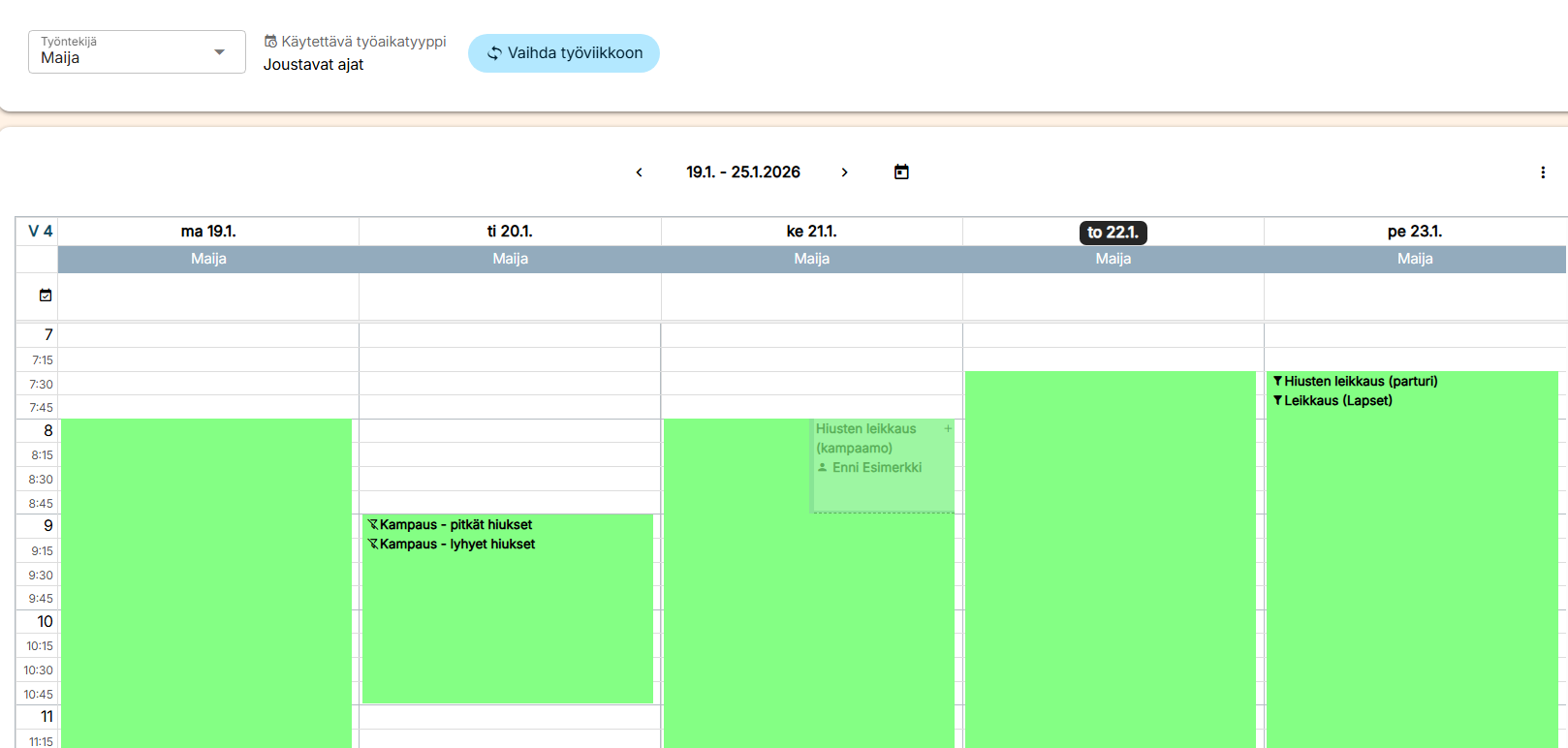Image resolution: width=1568 pixels, height=748 pixels.
Task: Click the Vaihda työviikkoon button
Action: click(x=564, y=53)
